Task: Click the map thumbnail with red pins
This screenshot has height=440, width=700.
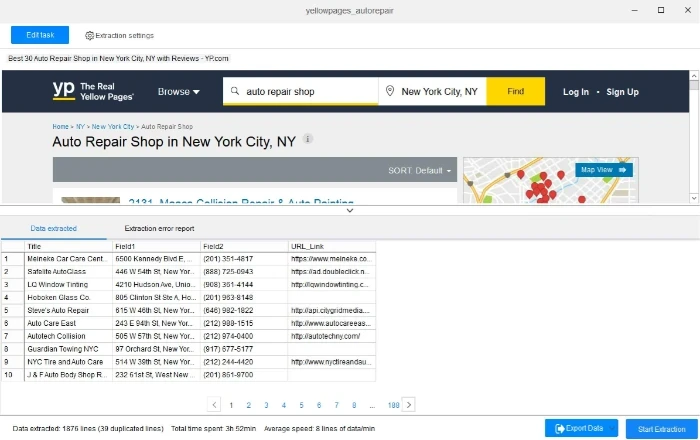Action: (550, 180)
